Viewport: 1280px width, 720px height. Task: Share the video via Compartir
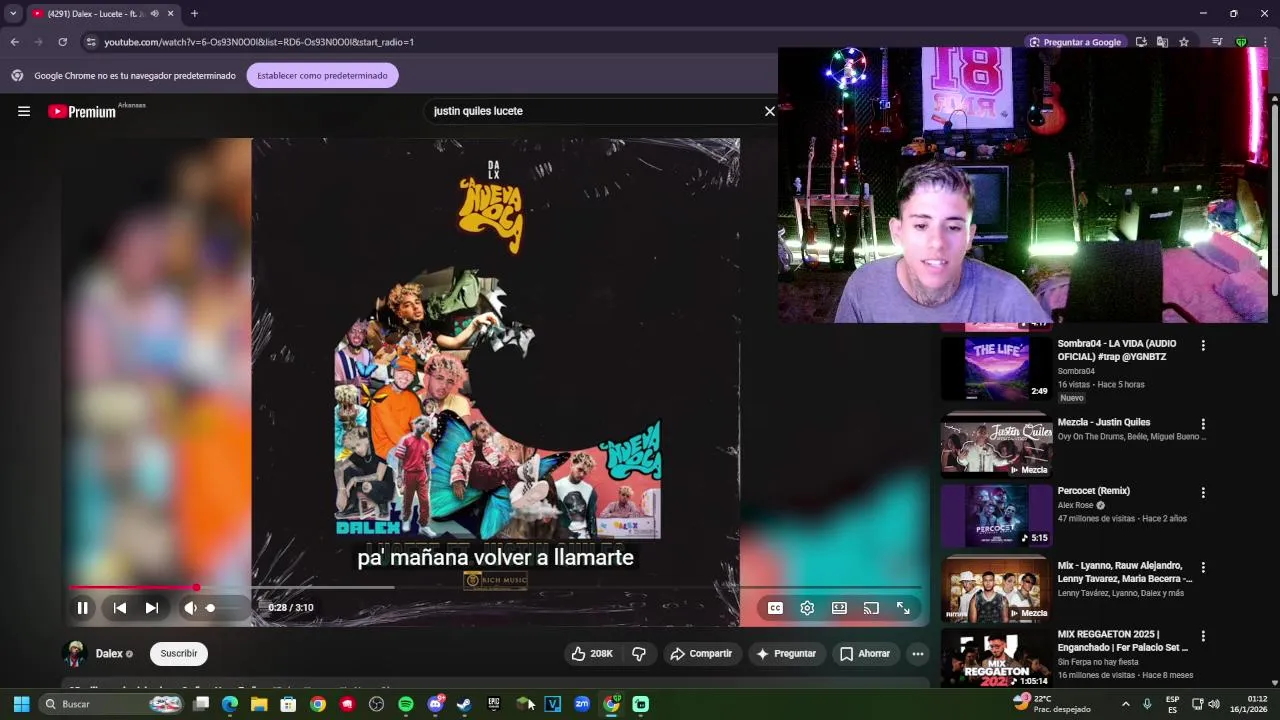coord(701,654)
